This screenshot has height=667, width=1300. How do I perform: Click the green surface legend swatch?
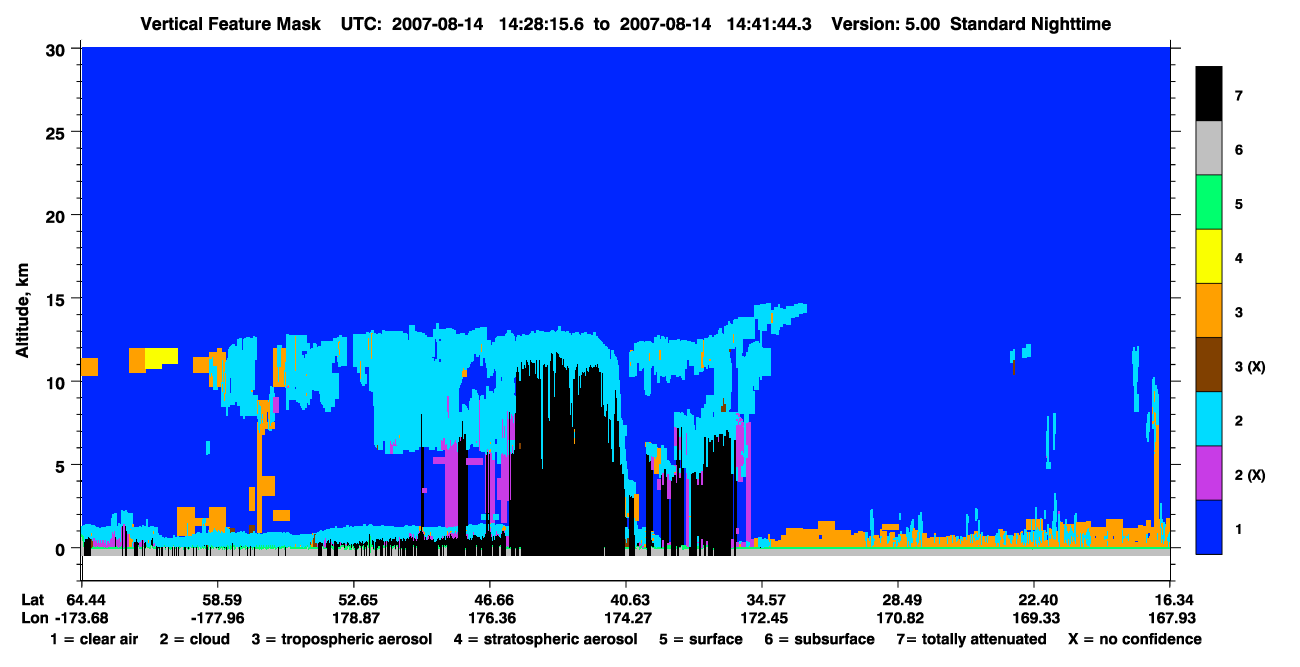(x=1208, y=202)
